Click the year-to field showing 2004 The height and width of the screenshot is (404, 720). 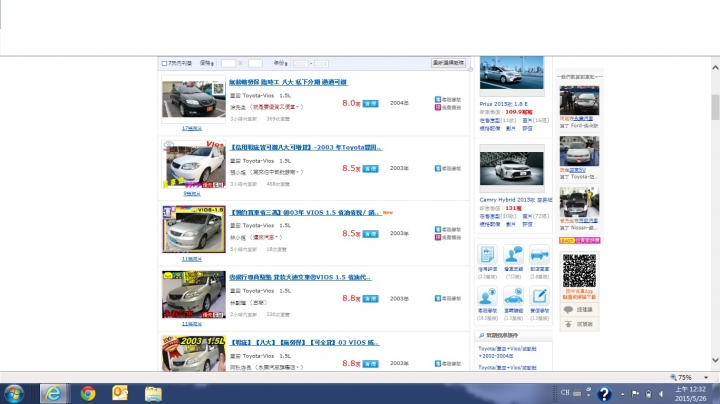pos(321,64)
